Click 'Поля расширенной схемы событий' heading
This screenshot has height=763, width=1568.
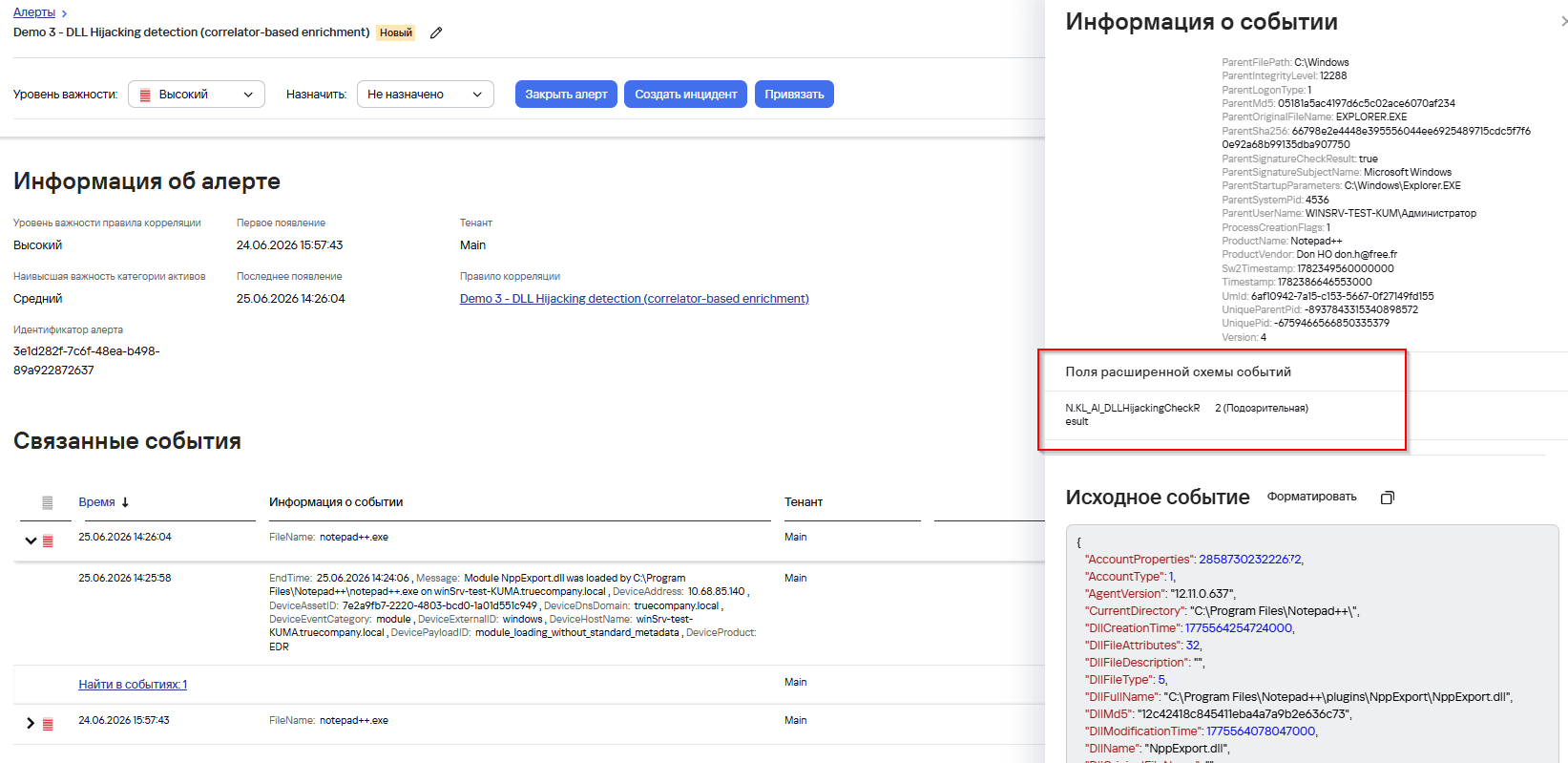click(1178, 372)
